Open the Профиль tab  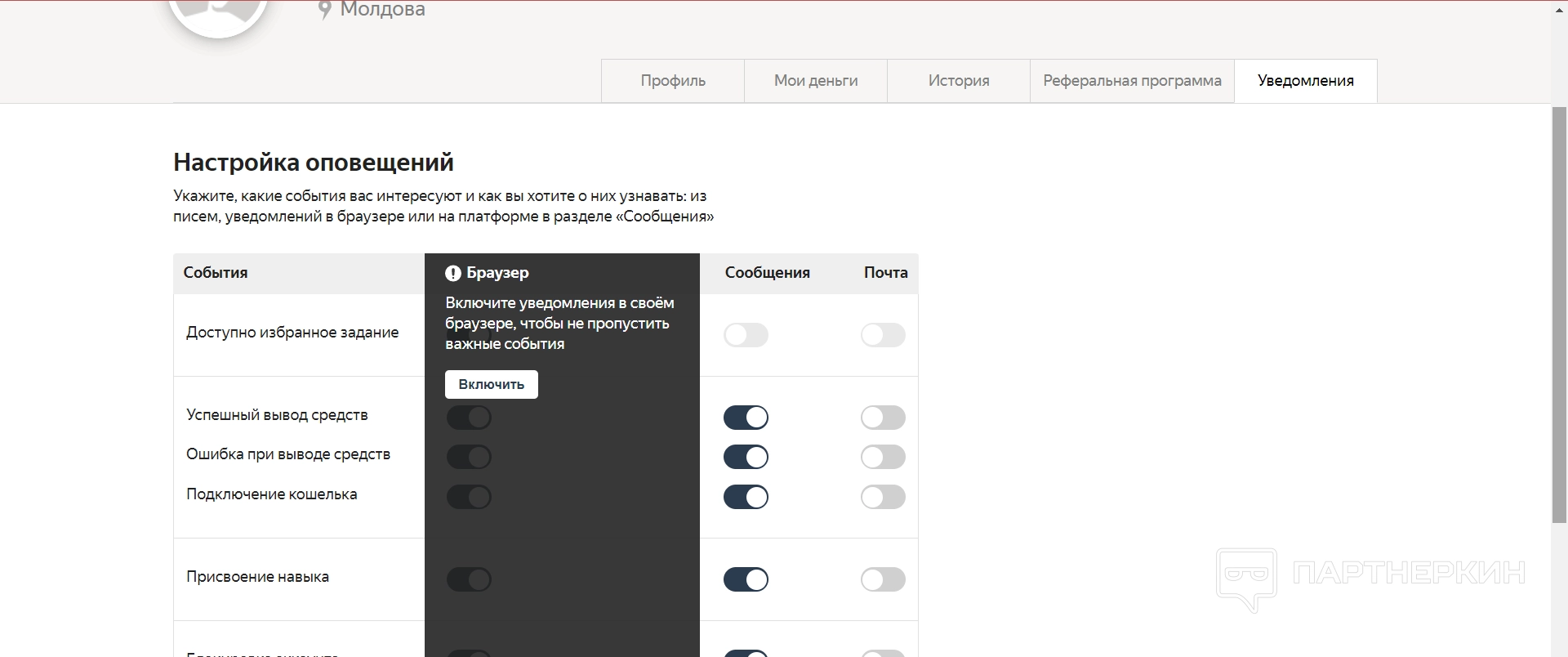[673, 81]
